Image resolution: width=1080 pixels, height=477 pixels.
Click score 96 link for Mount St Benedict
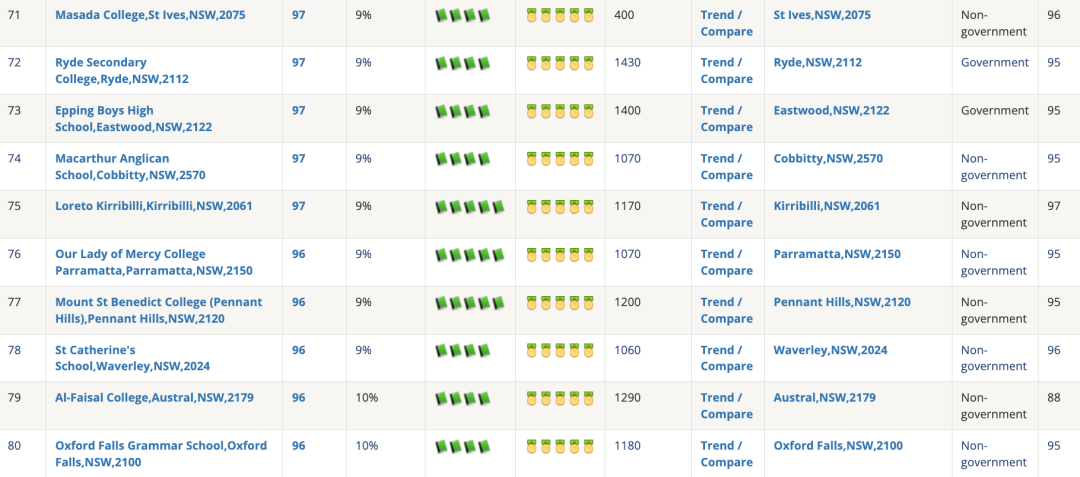tap(298, 302)
